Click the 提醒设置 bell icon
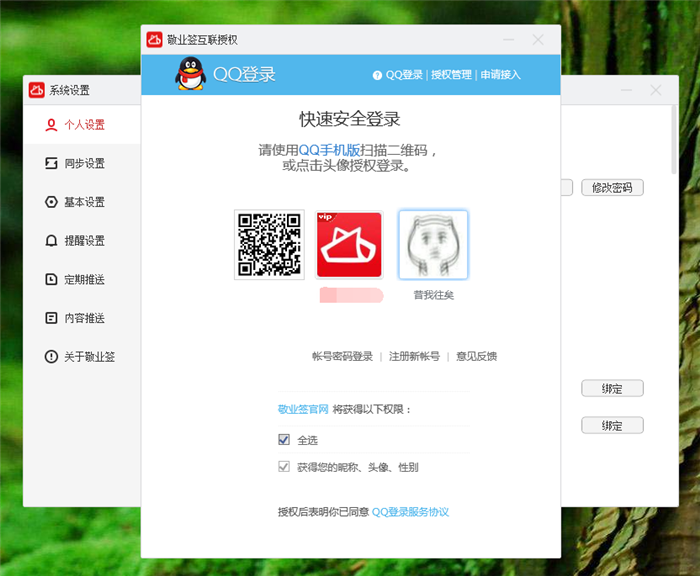Image resolution: width=700 pixels, height=576 pixels. [x=51, y=241]
